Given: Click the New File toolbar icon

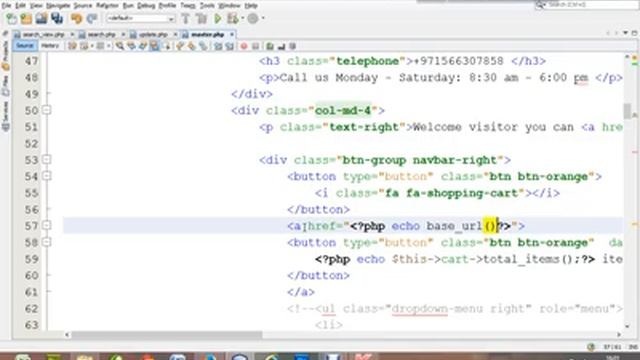Looking at the screenshot, I should [x=11, y=18].
